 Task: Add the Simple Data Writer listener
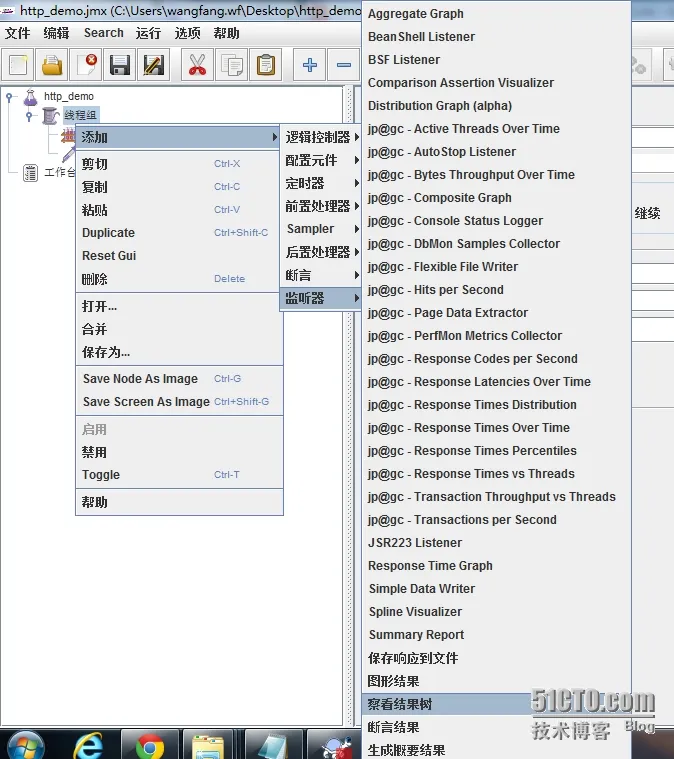[x=496, y=589]
